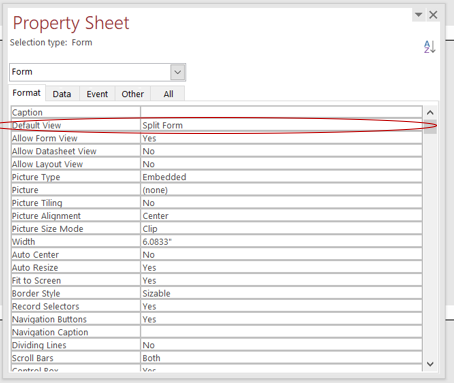454x383 pixels.
Task: Select the Picture Type value Embedded
Action: coord(281,177)
